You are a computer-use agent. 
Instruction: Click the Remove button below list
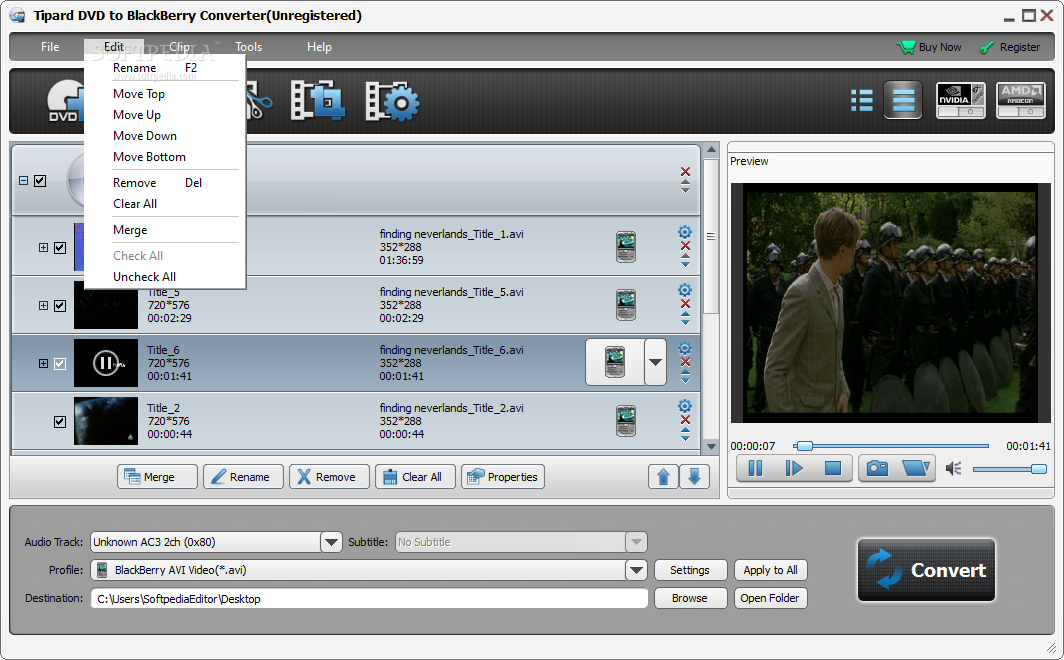[x=329, y=477]
